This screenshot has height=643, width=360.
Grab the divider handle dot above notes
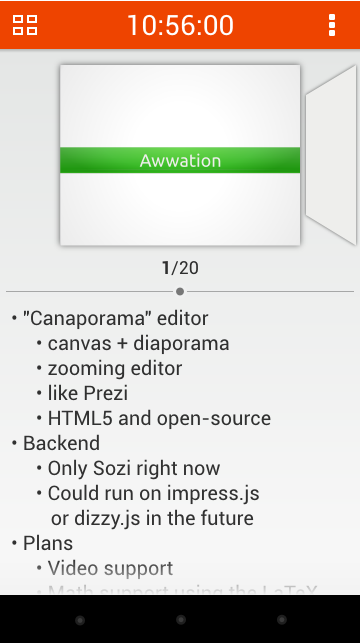click(180, 292)
